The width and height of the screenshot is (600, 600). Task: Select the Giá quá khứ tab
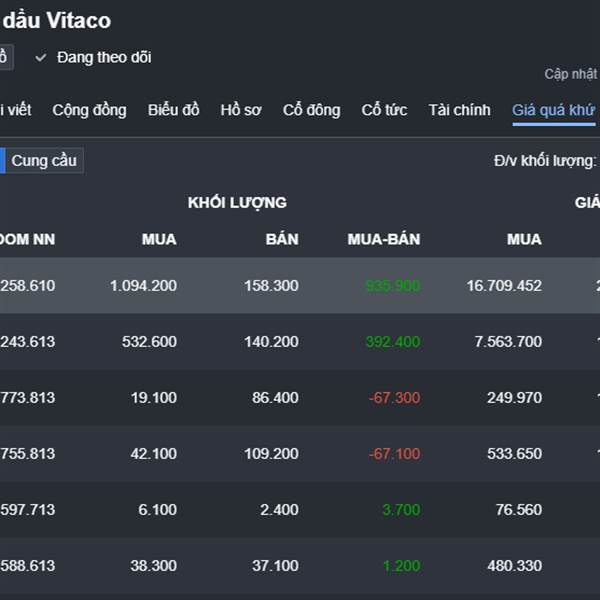point(553,110)
